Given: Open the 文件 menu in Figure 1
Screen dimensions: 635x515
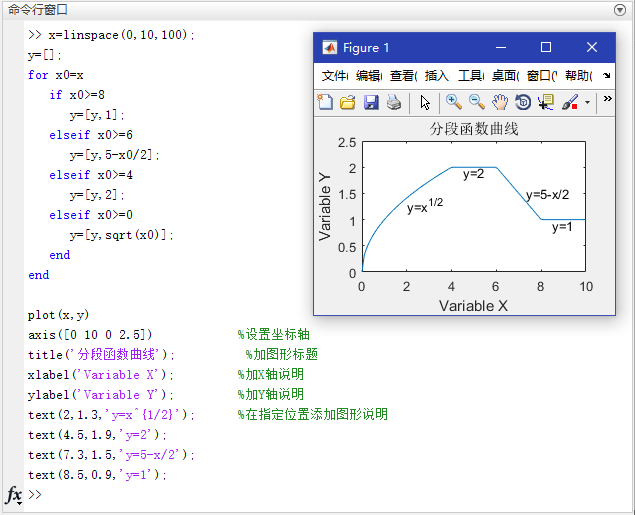Looking at the screenshot, I should point(335,75).
